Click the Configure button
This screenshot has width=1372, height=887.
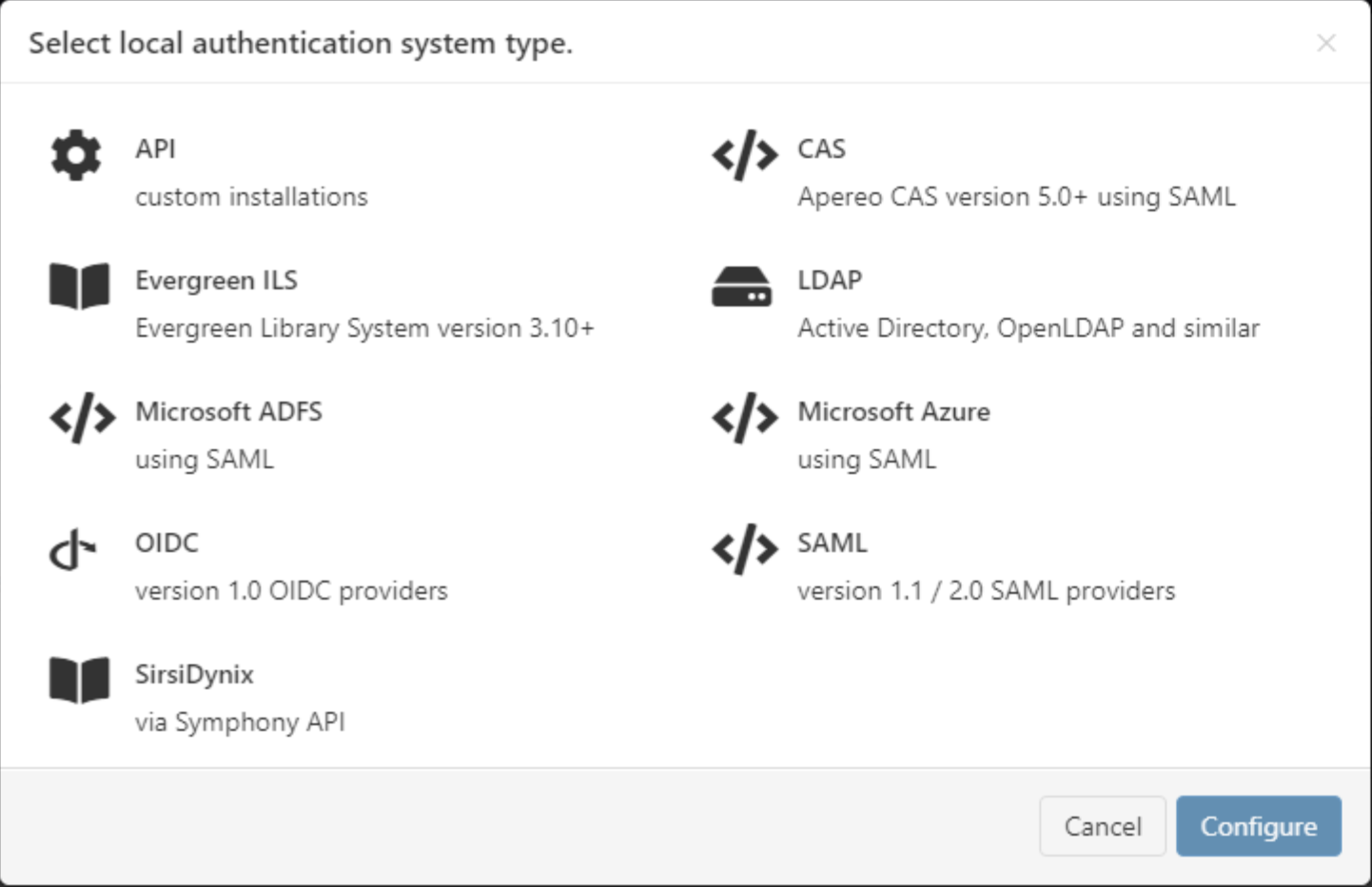tap(1258, 825)
